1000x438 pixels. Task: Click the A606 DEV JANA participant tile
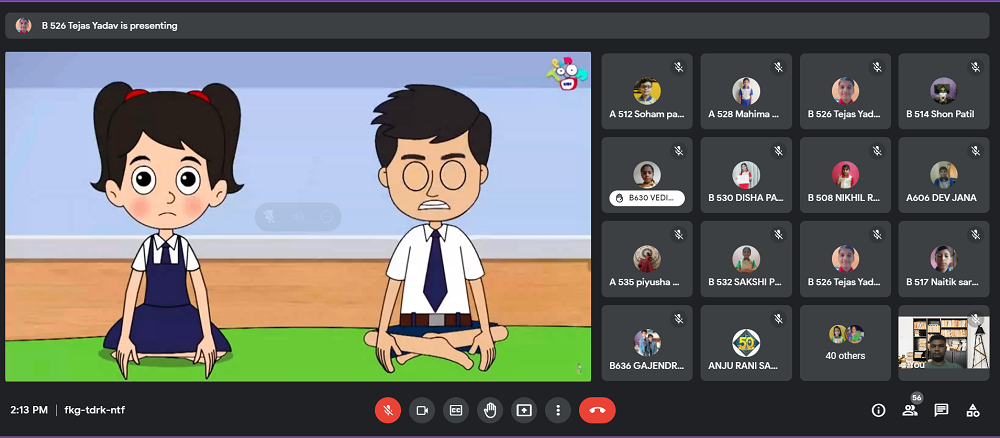pyautogui.click(x=943, y=175)
